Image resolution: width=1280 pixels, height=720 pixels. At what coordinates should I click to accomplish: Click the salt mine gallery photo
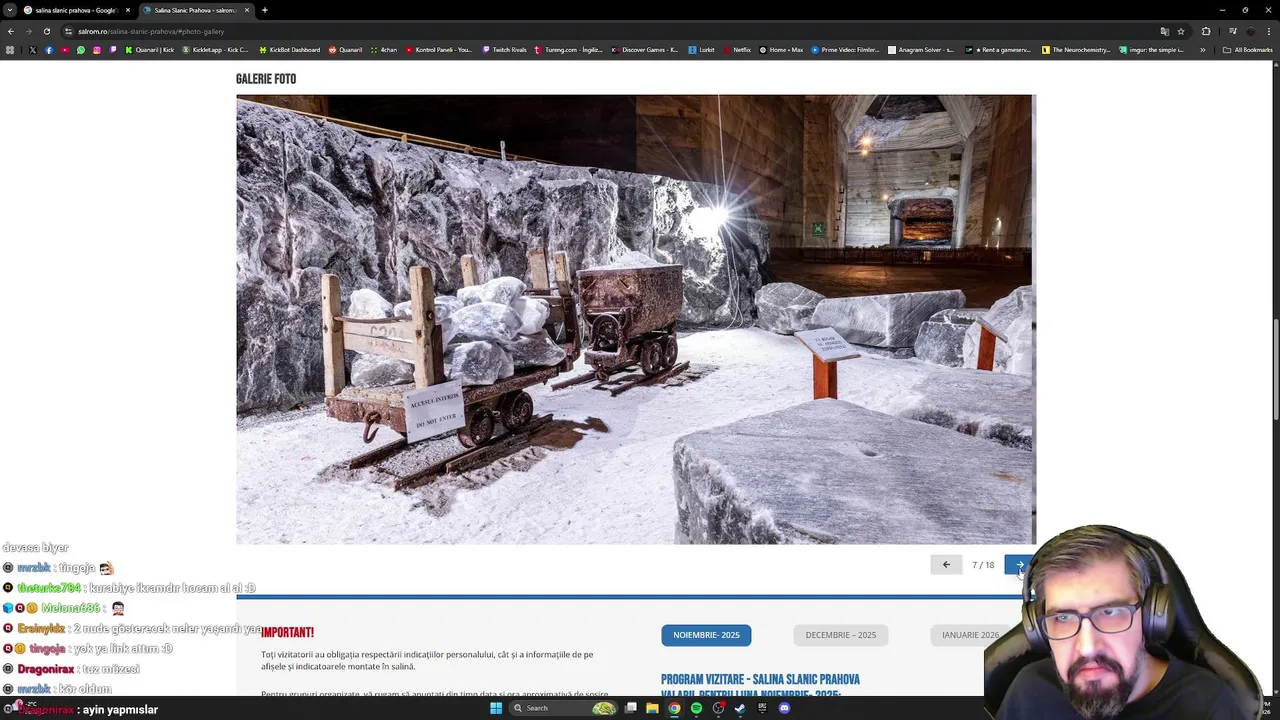pos(636,319)
